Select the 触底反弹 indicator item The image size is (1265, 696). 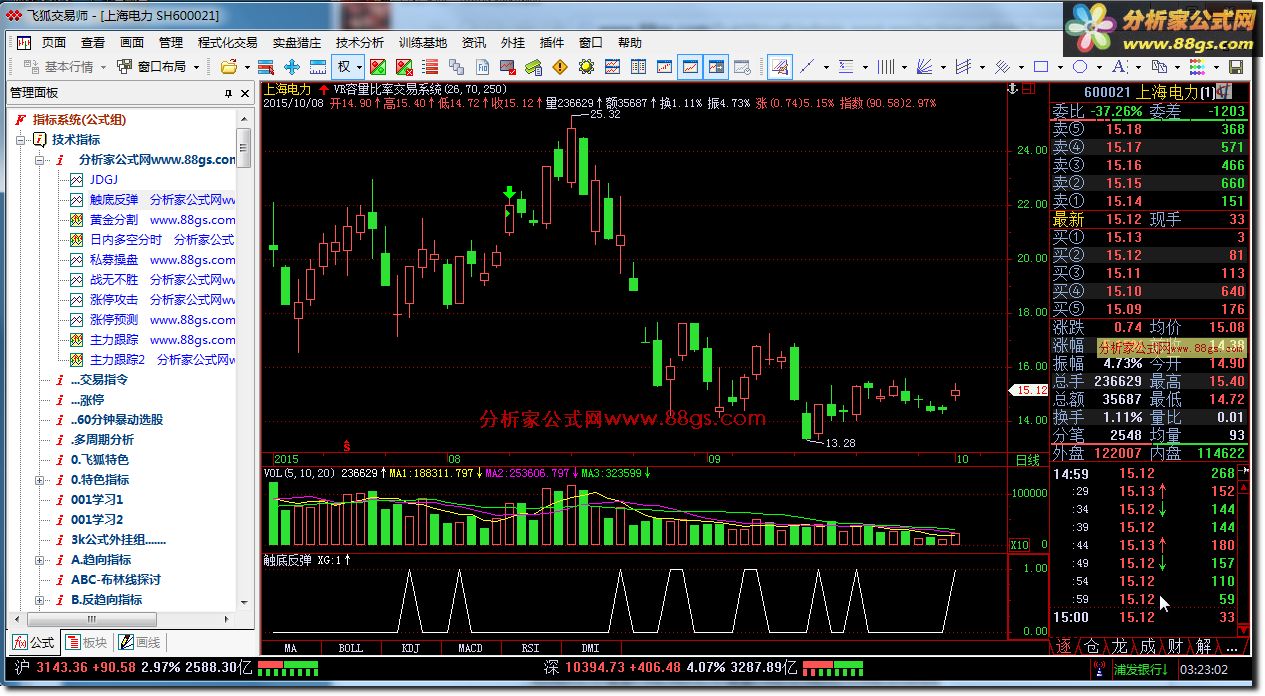[x=114, y=200]
